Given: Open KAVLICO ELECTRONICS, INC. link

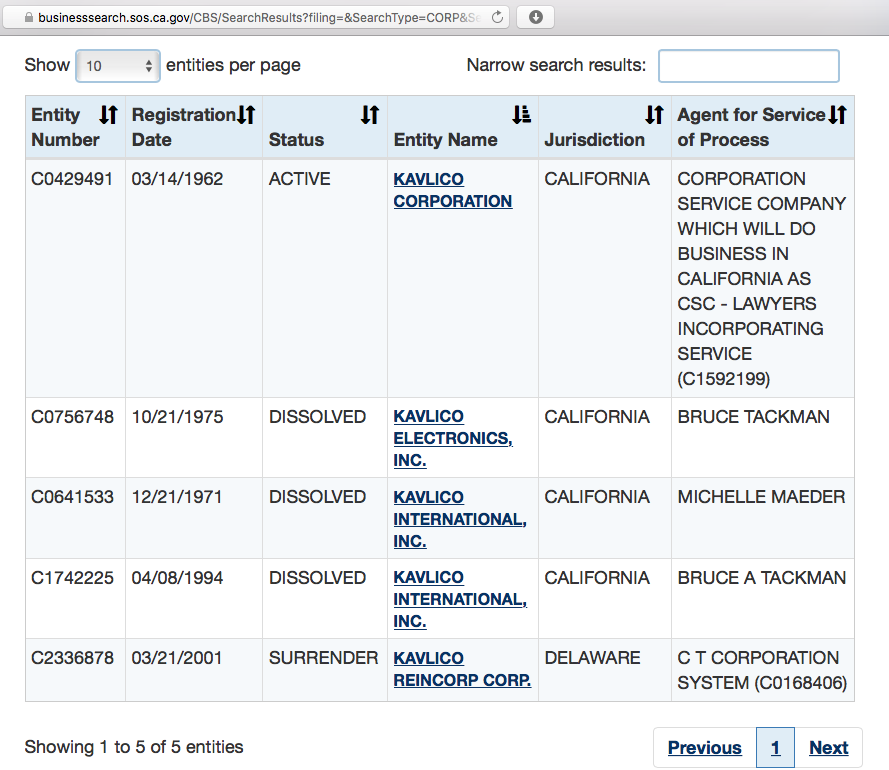Looking at the screenshot, I should click(x=452, y=438).
